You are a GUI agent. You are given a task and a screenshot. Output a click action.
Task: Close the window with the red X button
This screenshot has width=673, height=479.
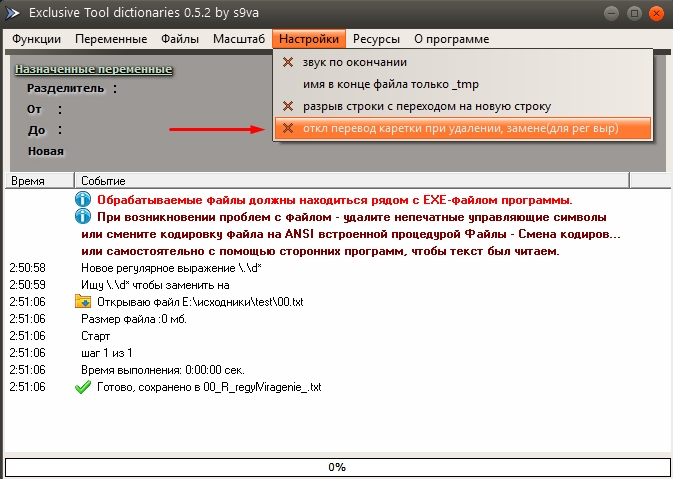coord(653,14)
